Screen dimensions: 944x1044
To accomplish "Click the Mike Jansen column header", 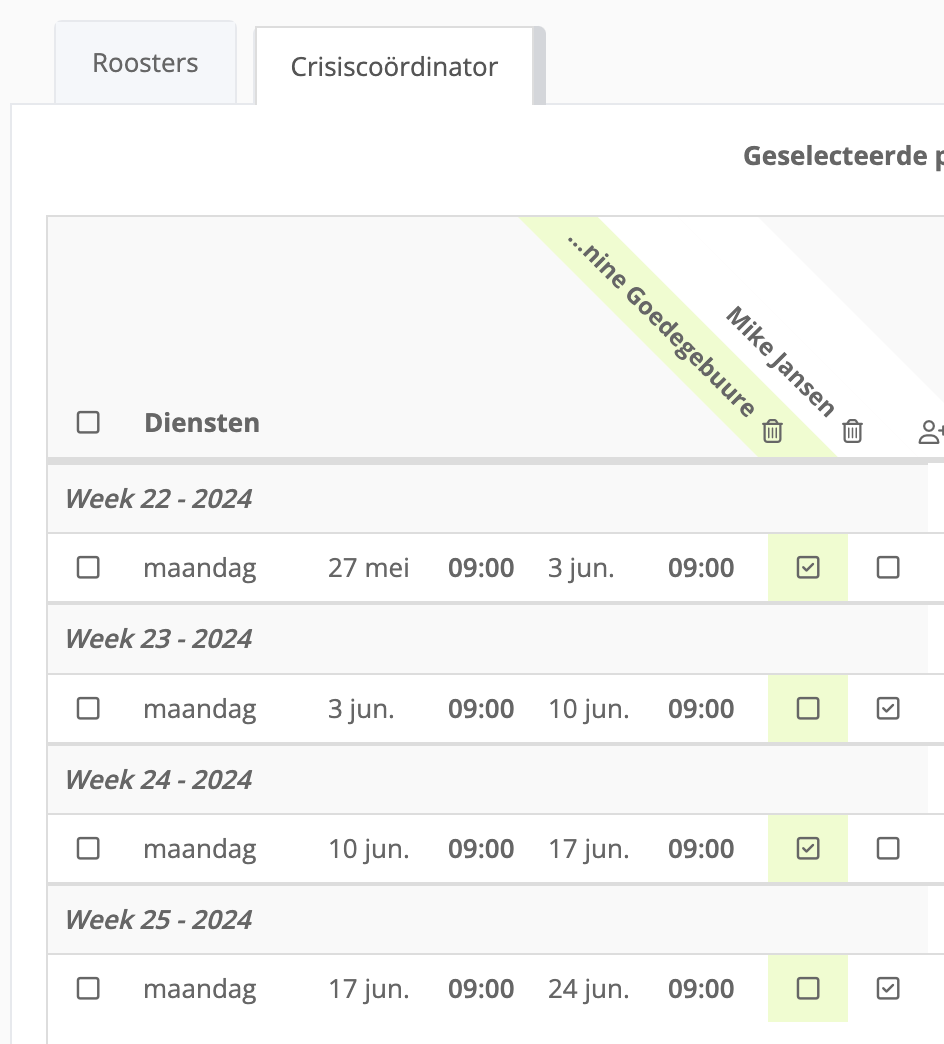I will click(x=780, y=361).
